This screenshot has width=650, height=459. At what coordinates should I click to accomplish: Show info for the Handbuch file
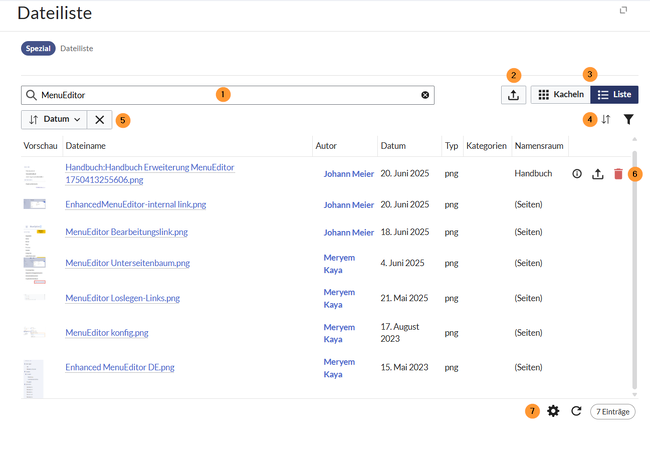(577, 174)
